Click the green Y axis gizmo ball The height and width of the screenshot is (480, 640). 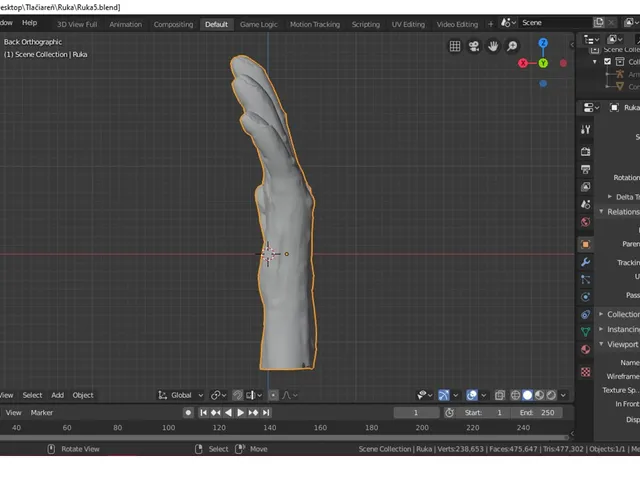(543, 63)
